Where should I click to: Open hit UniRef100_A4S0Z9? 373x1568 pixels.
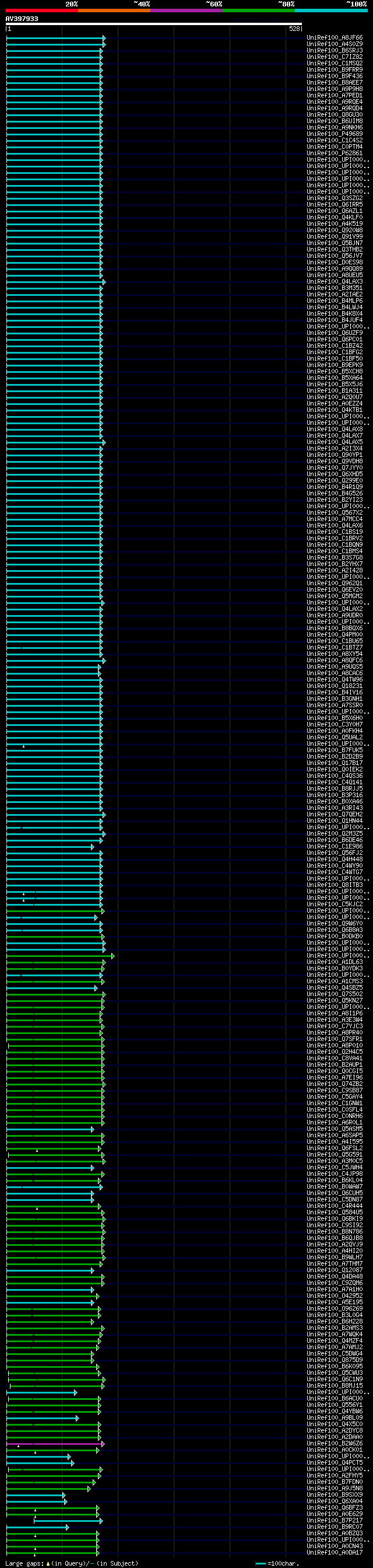335,44
